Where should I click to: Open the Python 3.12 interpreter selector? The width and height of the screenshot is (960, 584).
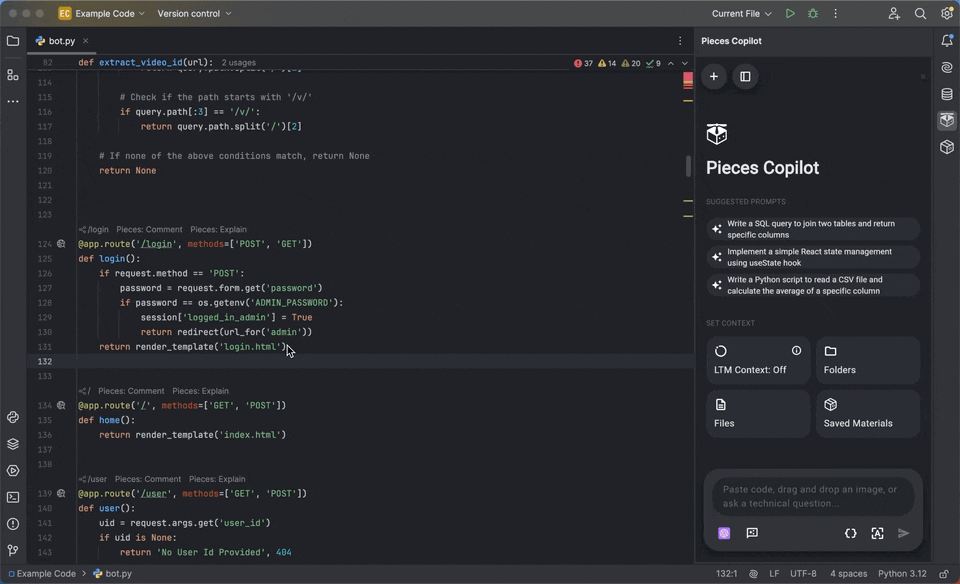click(x=902, y=574)
